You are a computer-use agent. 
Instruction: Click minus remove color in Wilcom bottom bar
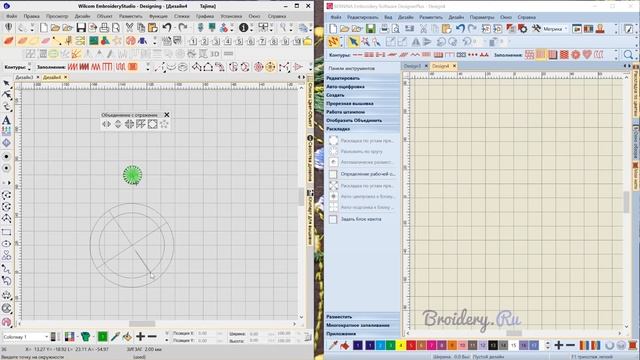click(152, 337)
